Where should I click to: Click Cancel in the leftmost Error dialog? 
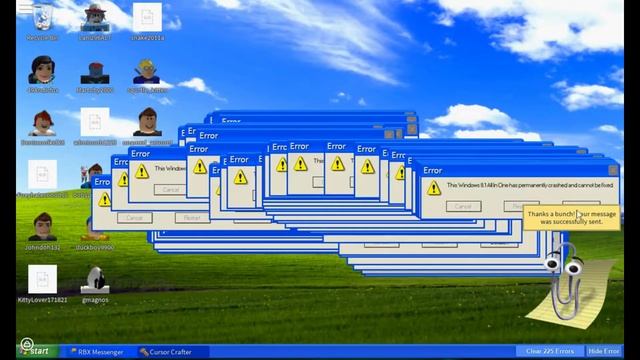(134, 218)
